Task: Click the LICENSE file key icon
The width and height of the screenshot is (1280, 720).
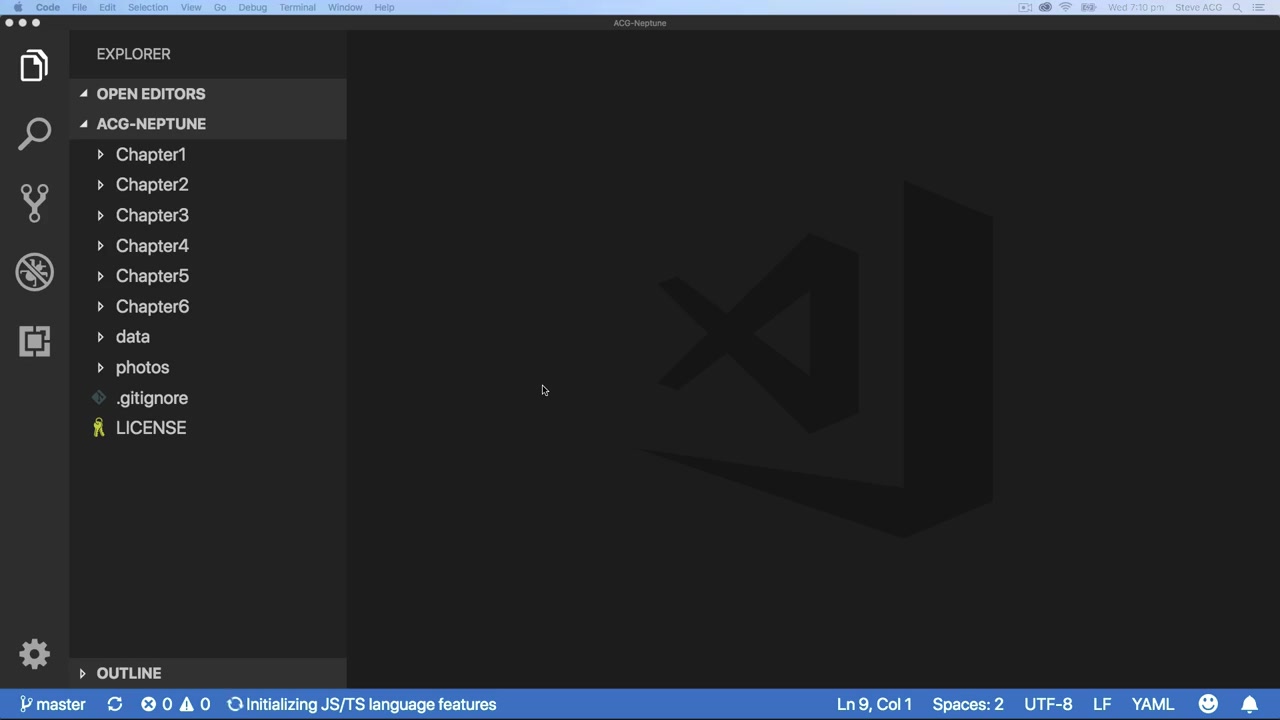Action: pyautogui.click(x=99, y=428)
